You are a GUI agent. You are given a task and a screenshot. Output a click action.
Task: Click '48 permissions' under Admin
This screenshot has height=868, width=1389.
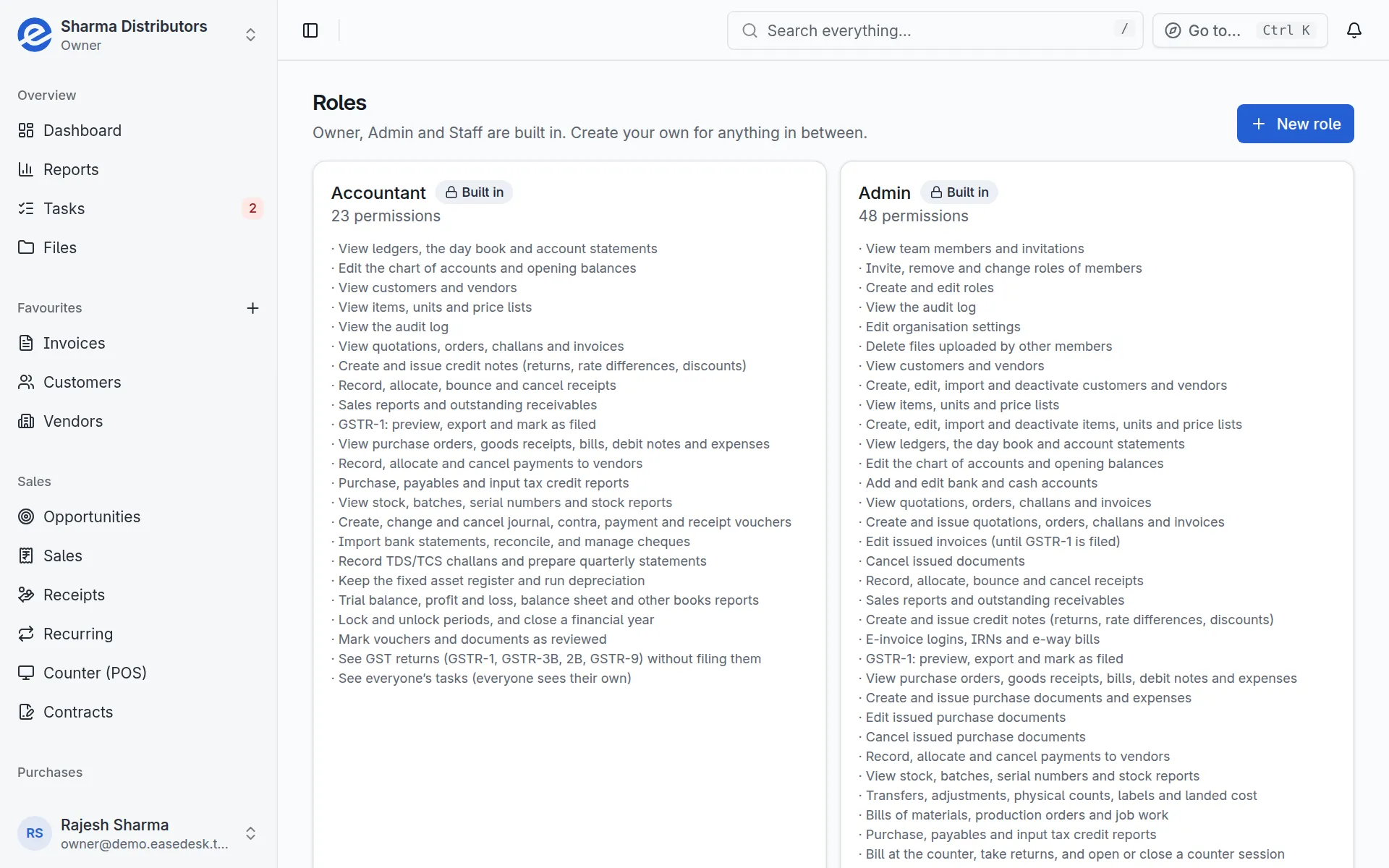913,216
